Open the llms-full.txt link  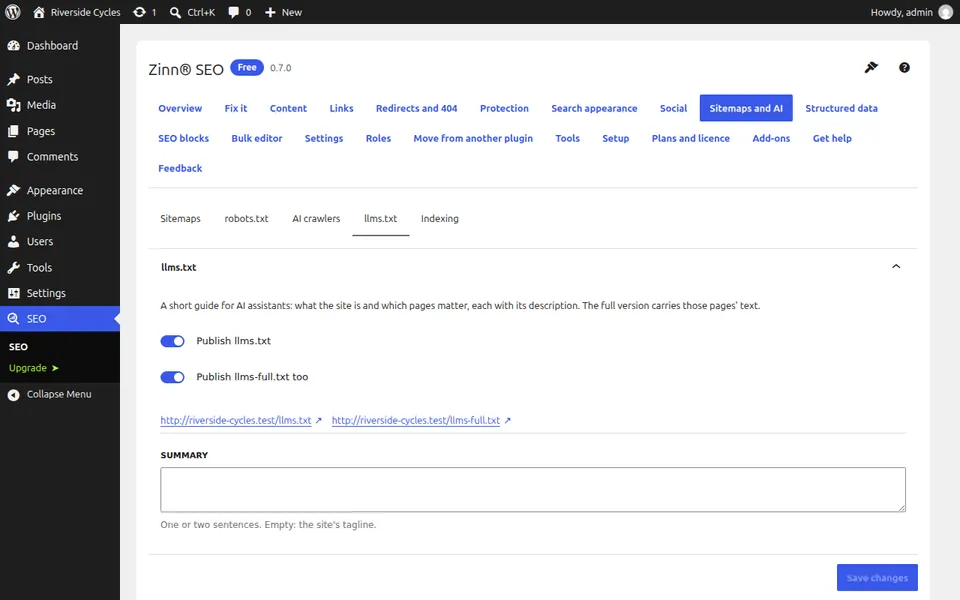coord(416,420)
